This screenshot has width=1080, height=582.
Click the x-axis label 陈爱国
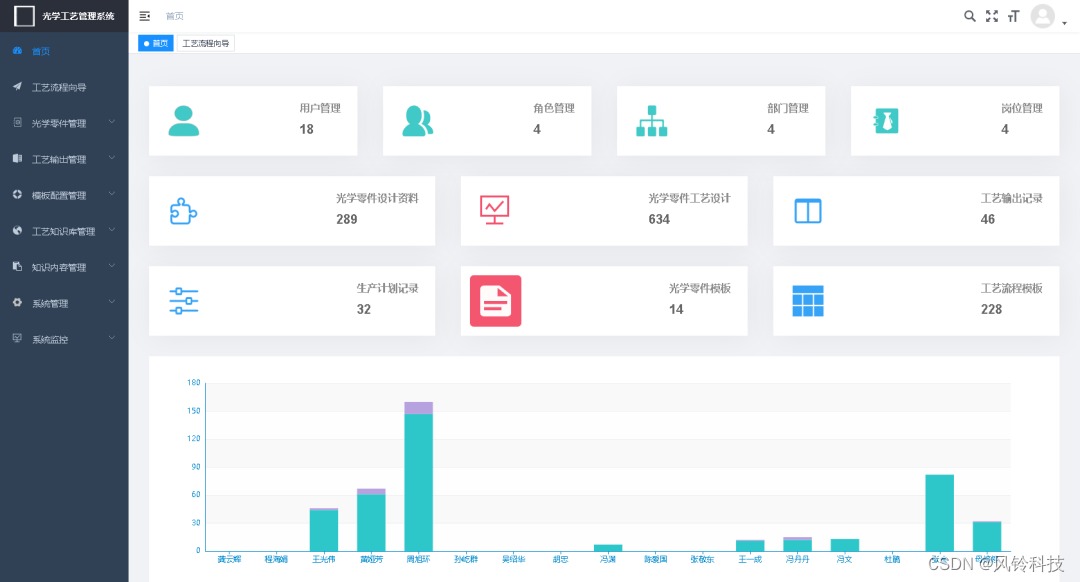click(x=656, y=559)
